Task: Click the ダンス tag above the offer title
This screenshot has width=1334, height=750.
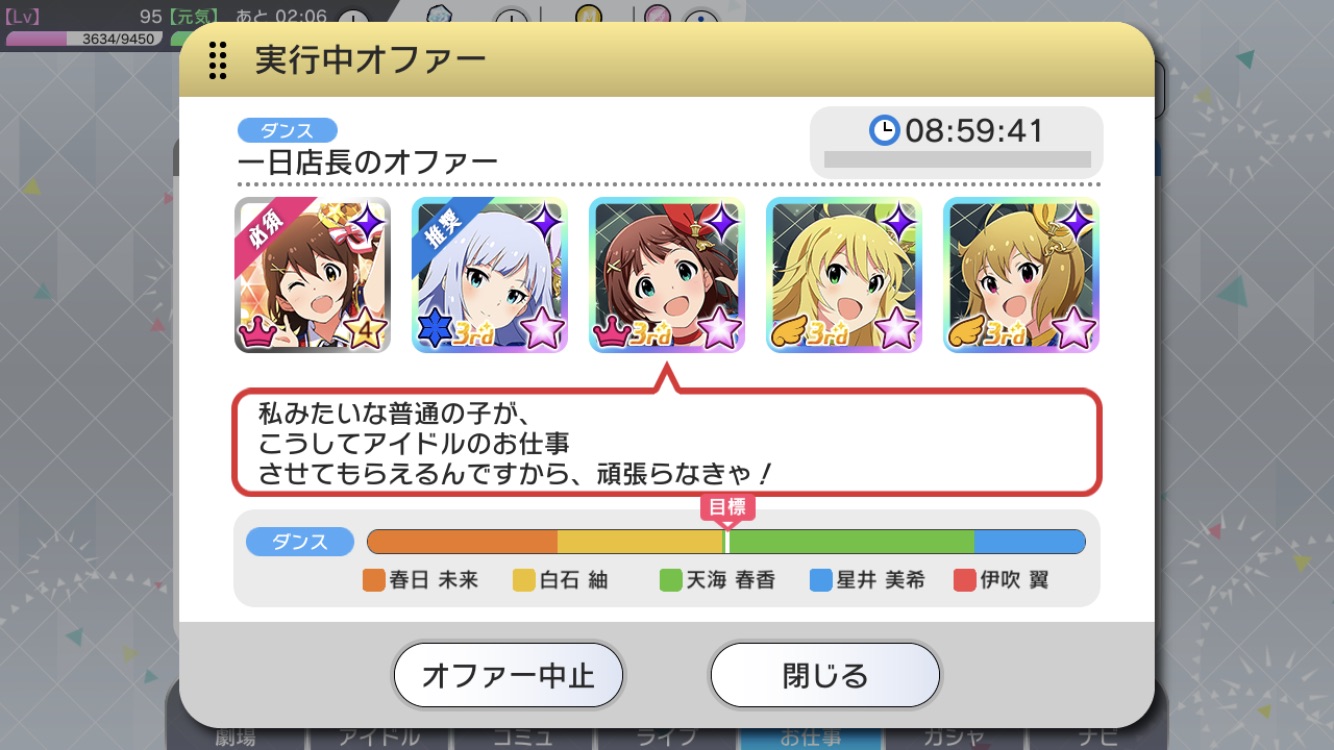Action: (287, 131)
